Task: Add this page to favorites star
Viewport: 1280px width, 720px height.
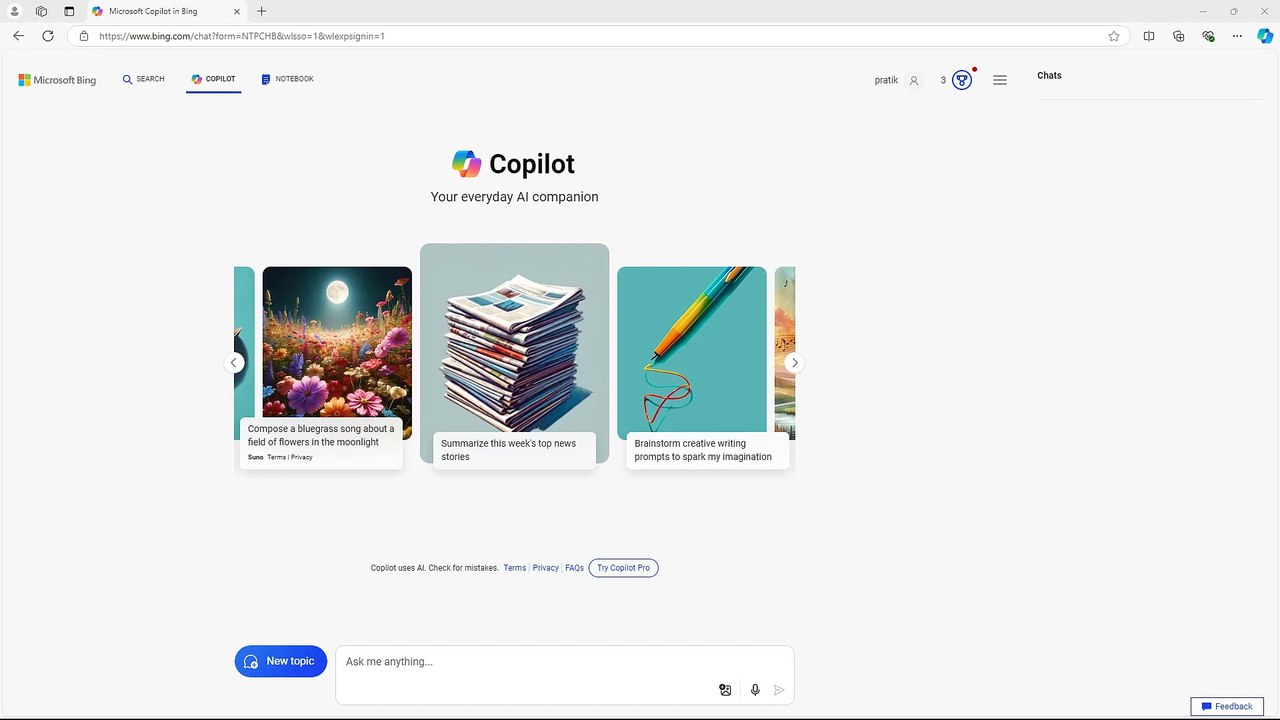Action: coord(1114,36)
